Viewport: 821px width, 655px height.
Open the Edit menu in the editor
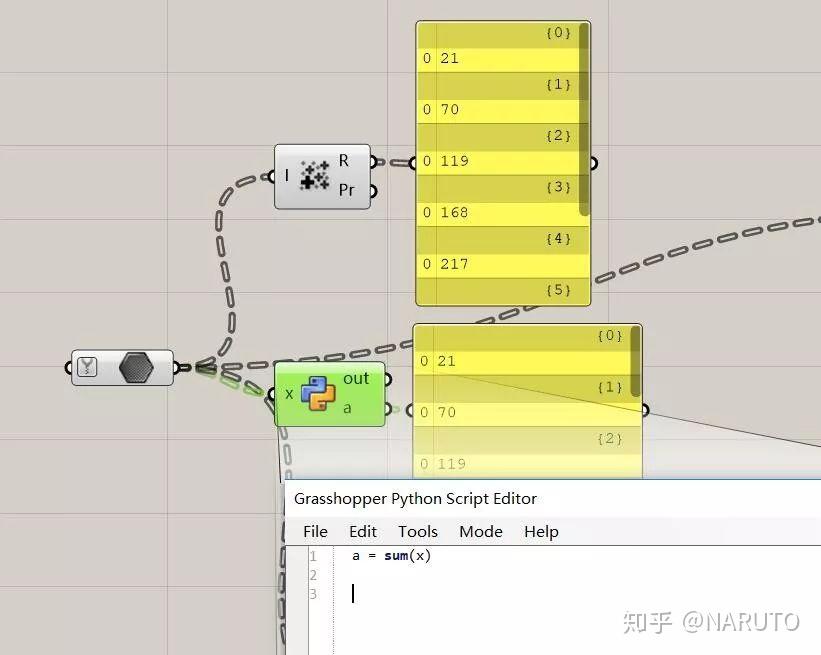click(x=363, y=531)
